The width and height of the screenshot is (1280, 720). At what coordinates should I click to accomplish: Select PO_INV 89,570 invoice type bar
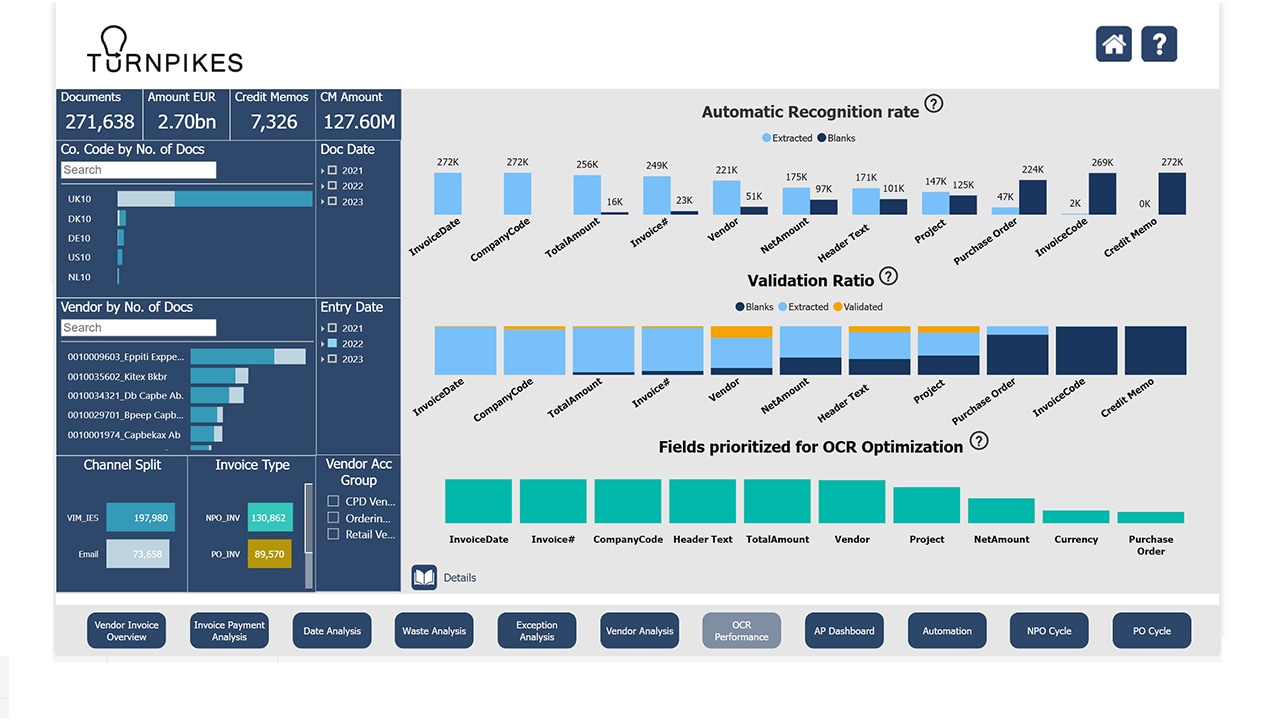[270, 554]
